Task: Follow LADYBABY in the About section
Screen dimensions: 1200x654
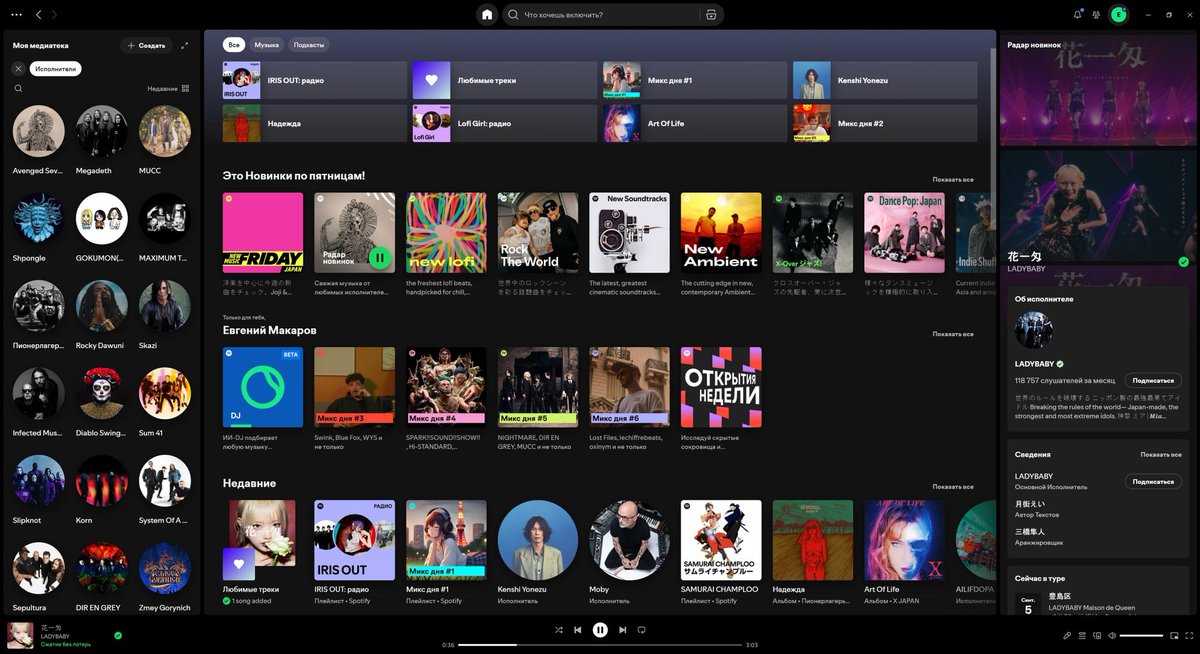Action: click(x=1153, y=381)
